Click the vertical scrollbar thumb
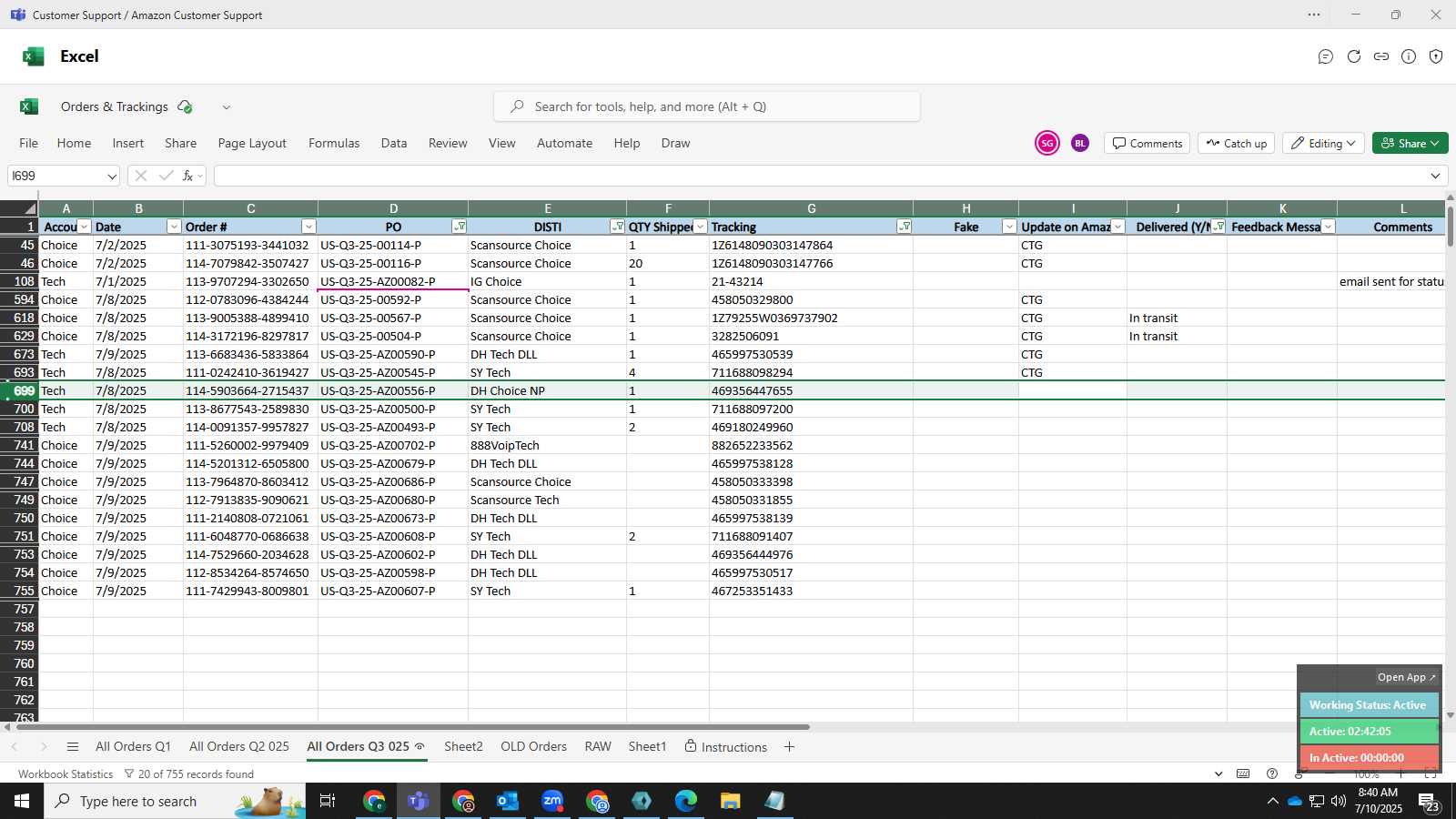This screenshot has height=819, width=1456. (1450, 225)
